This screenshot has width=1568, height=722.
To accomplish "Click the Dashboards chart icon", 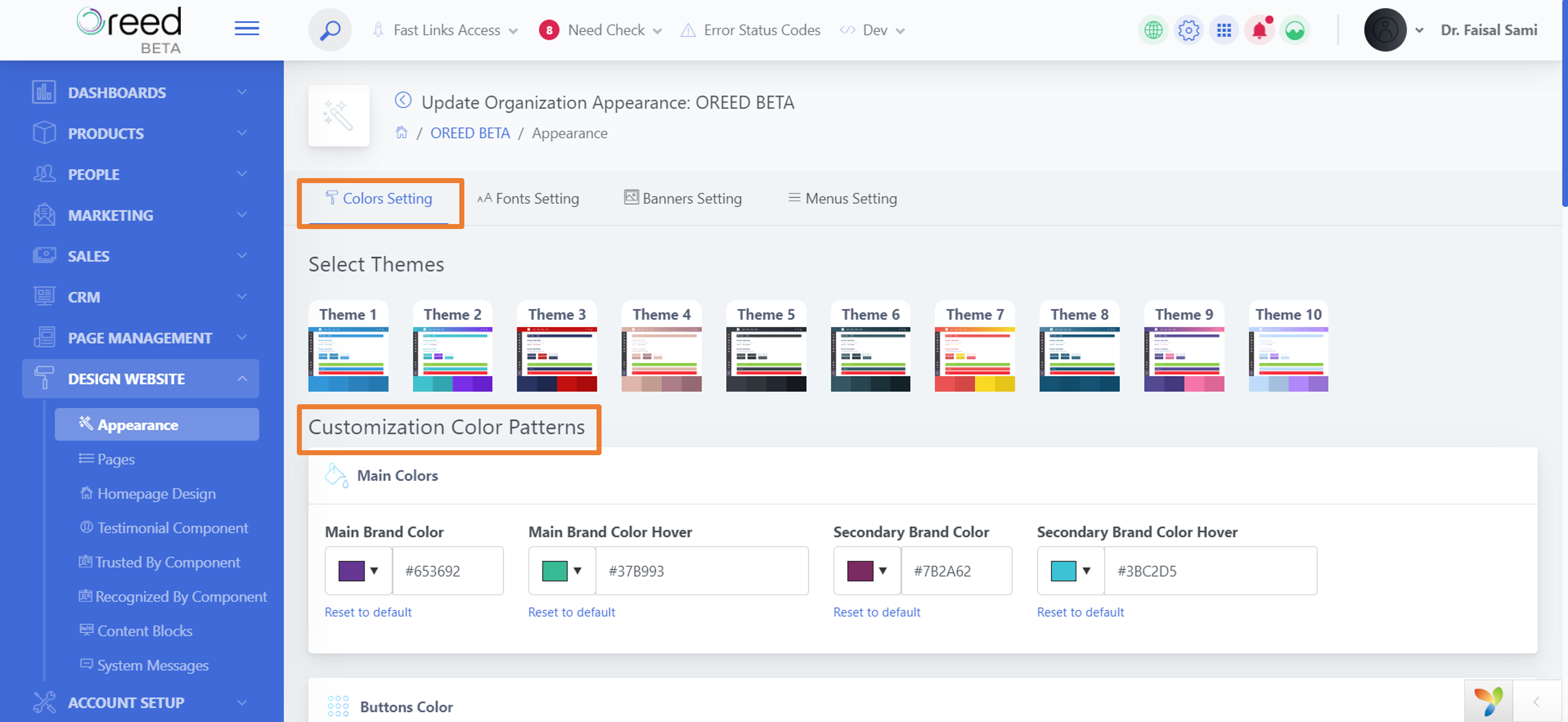I will tap(44, 93).
